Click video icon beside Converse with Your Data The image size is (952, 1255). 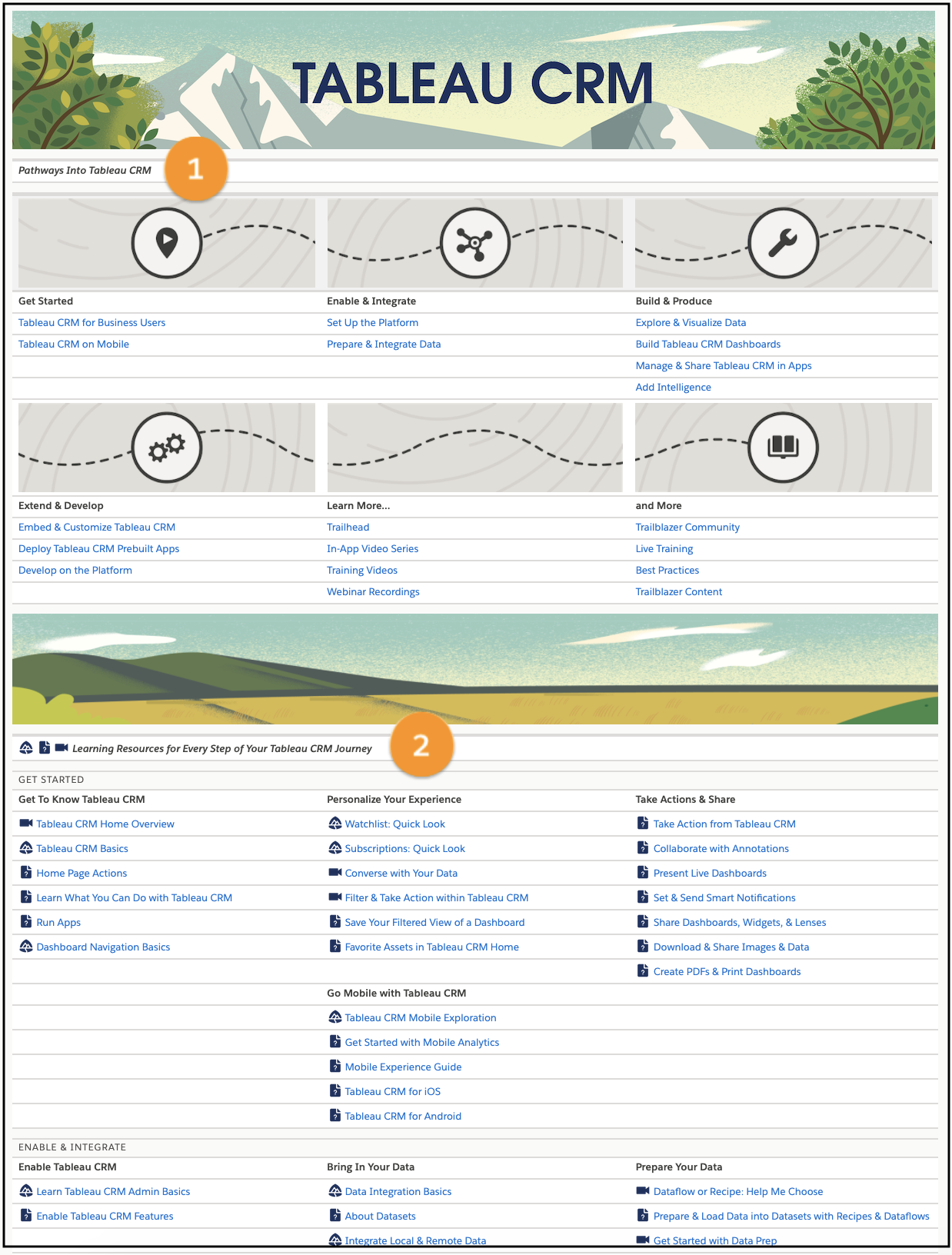click(x=335, y=873)
